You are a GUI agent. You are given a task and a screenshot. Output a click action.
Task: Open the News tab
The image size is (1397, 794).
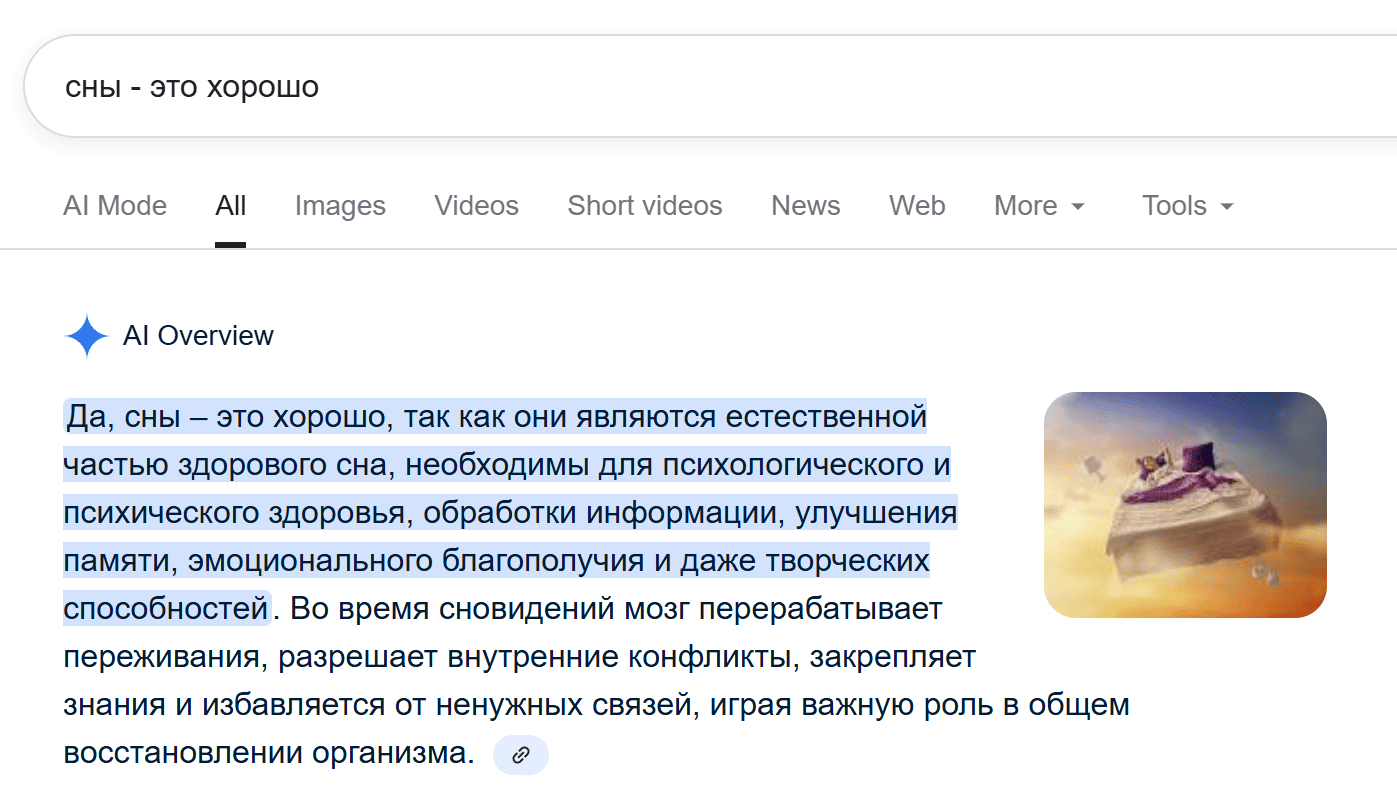coord(805,206)
